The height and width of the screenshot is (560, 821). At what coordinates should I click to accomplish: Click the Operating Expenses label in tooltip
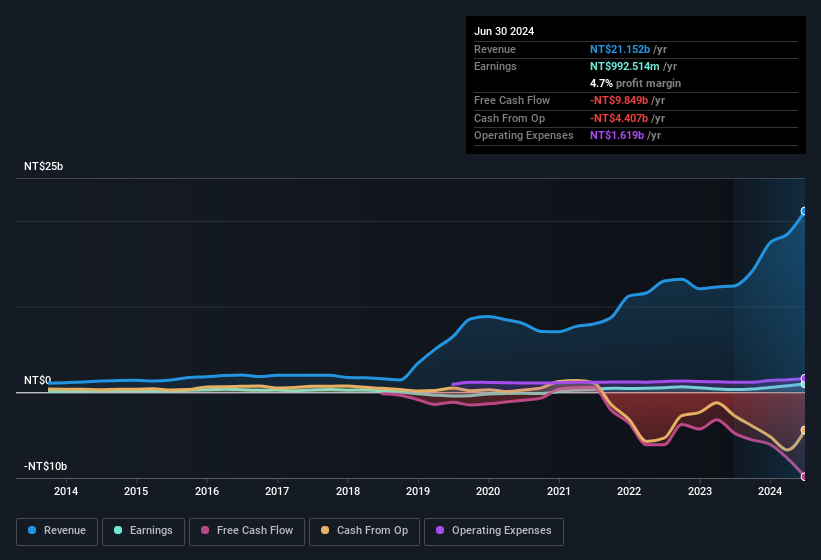(x=524, y=136)
